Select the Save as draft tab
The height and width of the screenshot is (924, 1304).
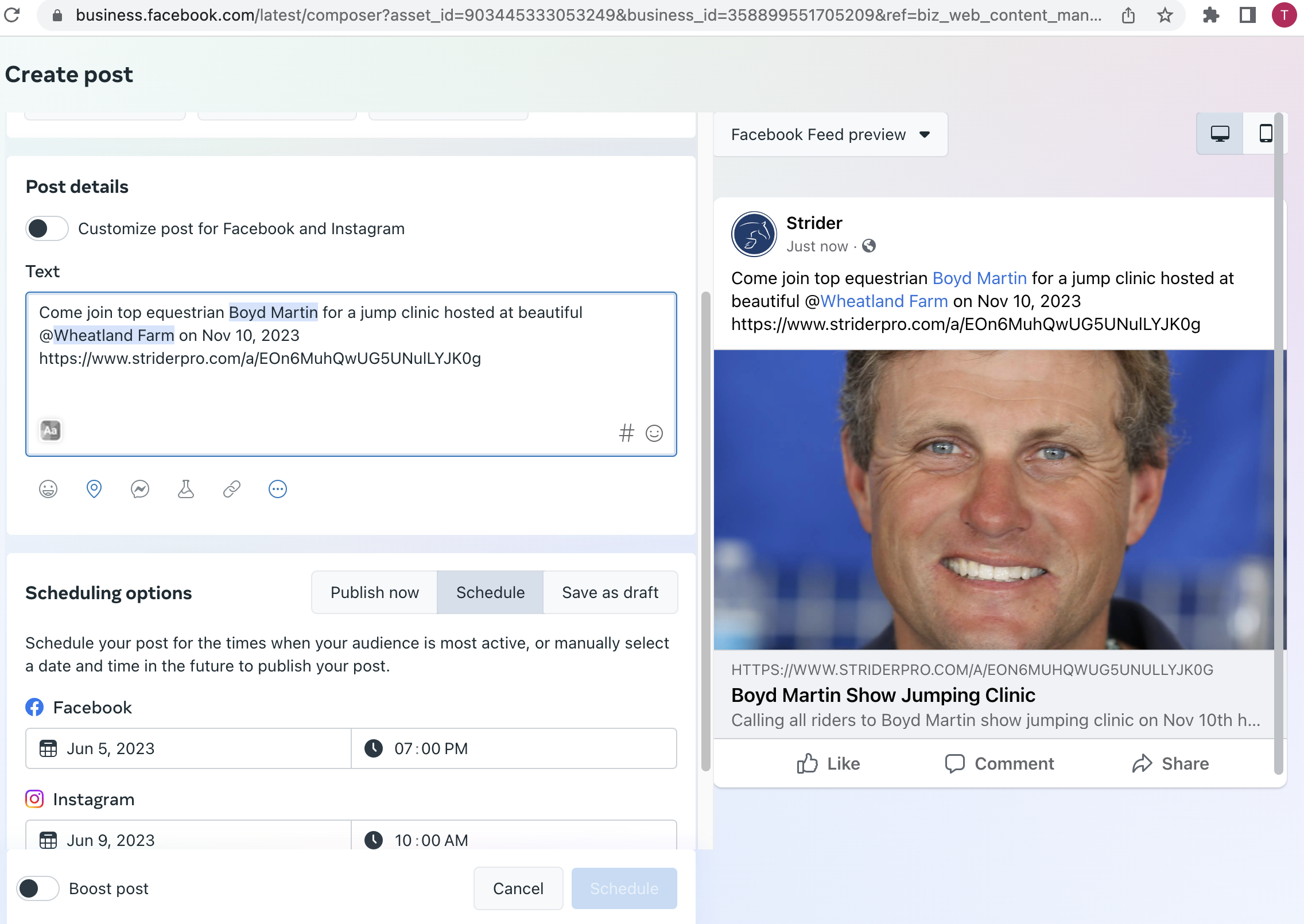tap(610, 592)
